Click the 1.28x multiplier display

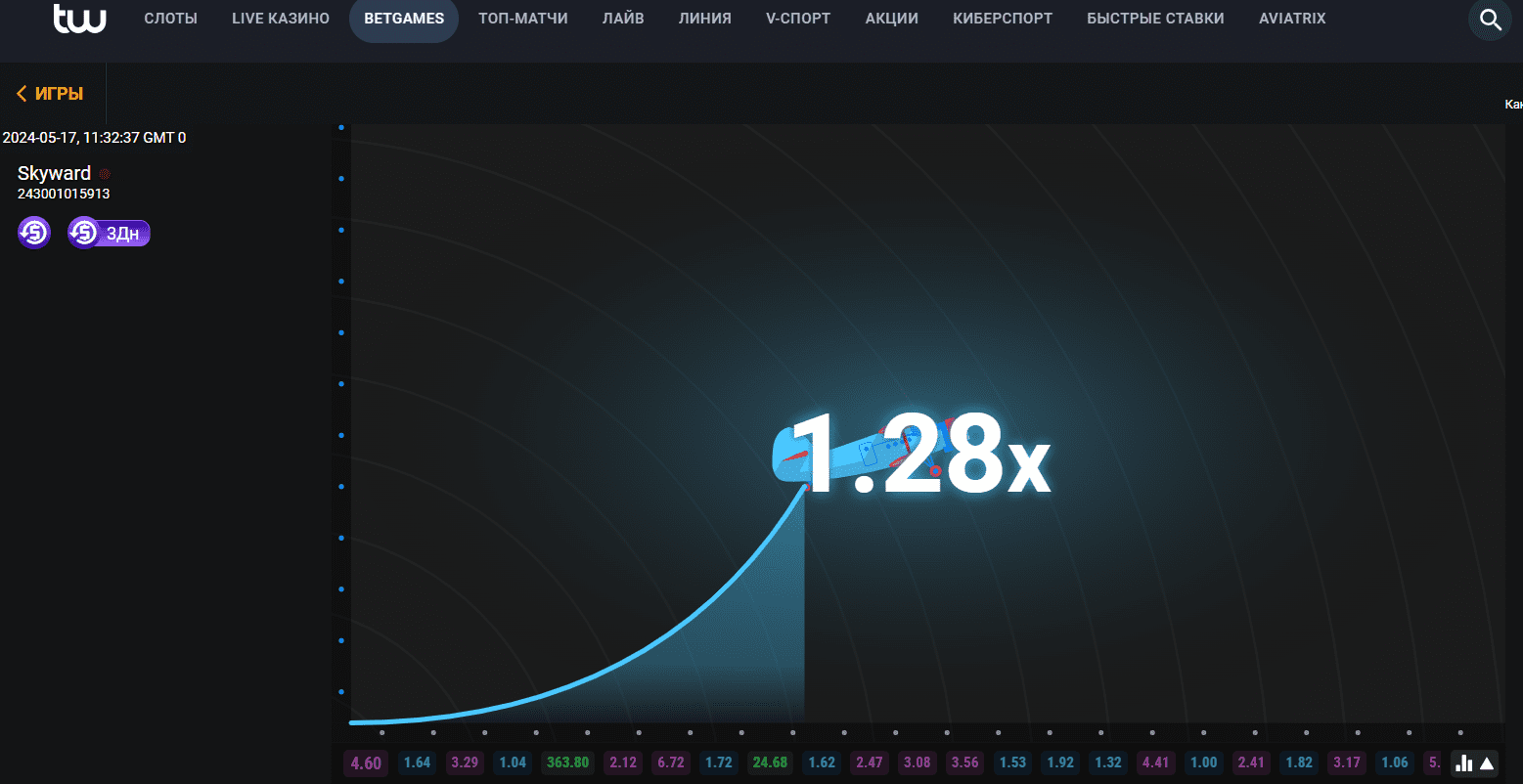919,456
